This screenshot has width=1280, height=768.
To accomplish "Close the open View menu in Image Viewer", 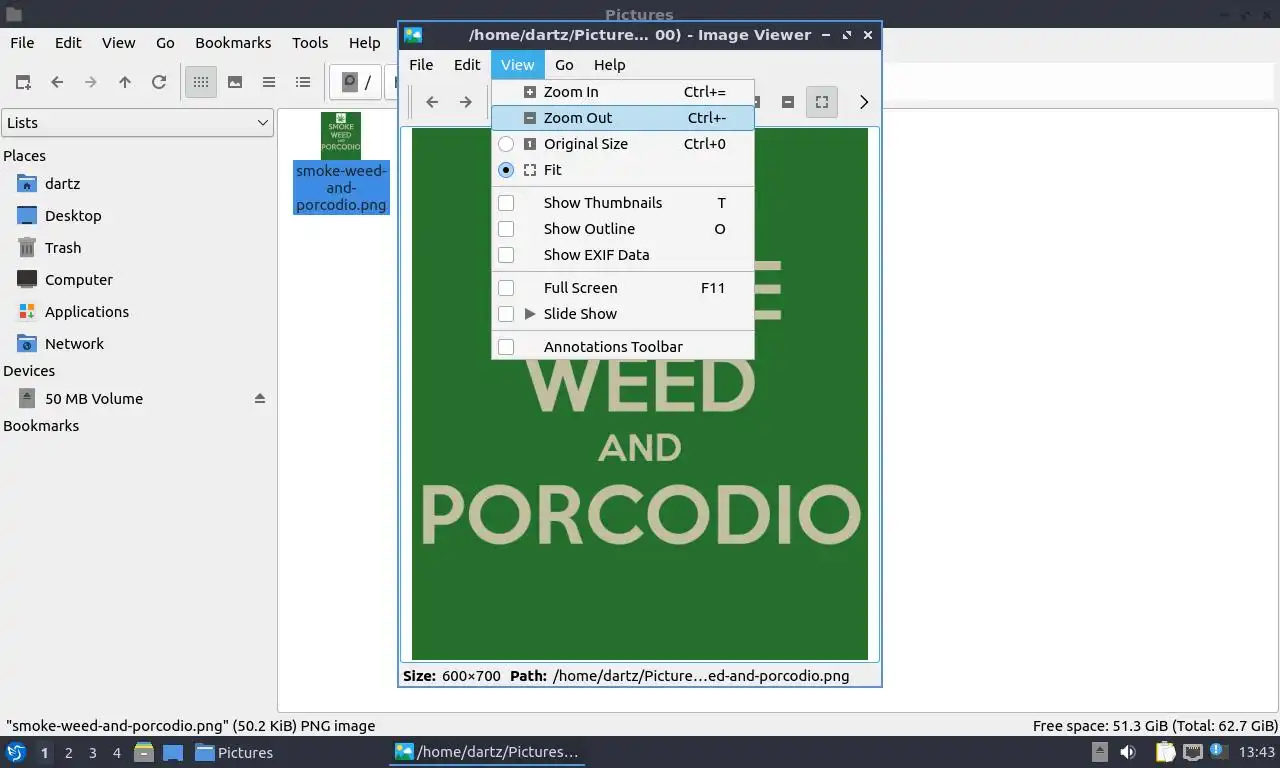I will point(517,65).
